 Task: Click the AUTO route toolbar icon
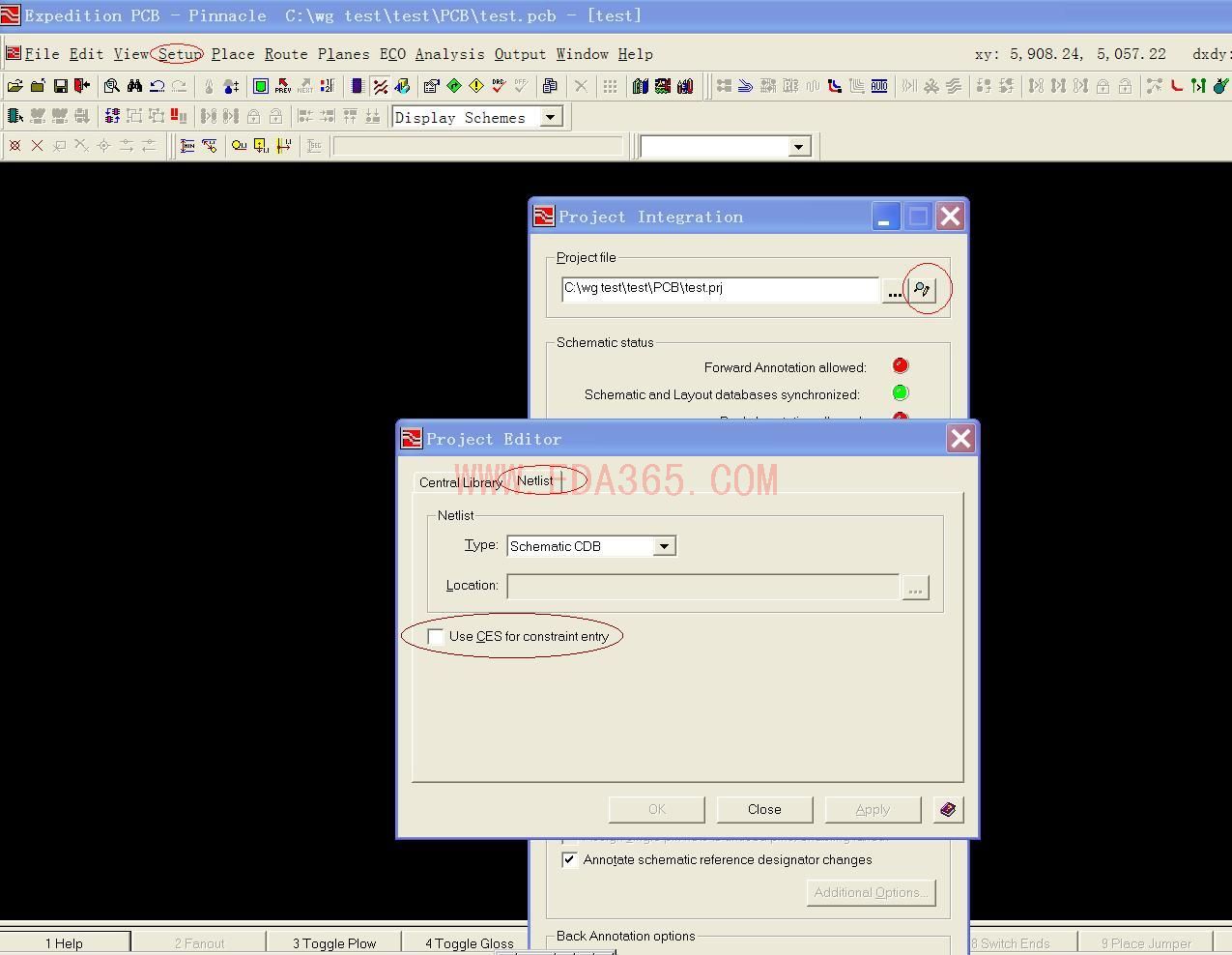(x=879, y=86)
